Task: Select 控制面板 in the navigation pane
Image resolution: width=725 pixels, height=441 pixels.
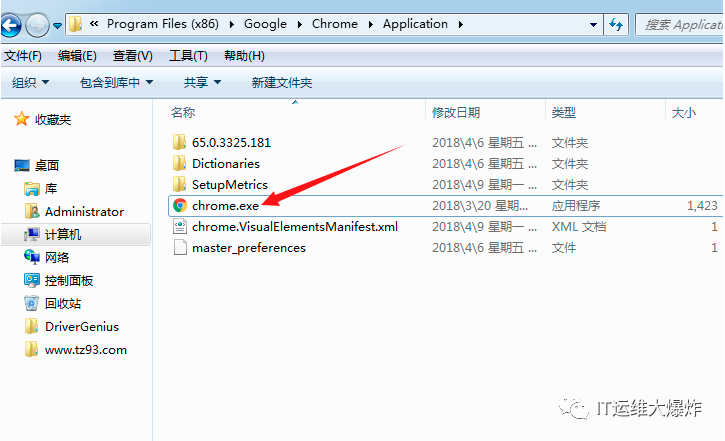Action: tap(69, 281)
